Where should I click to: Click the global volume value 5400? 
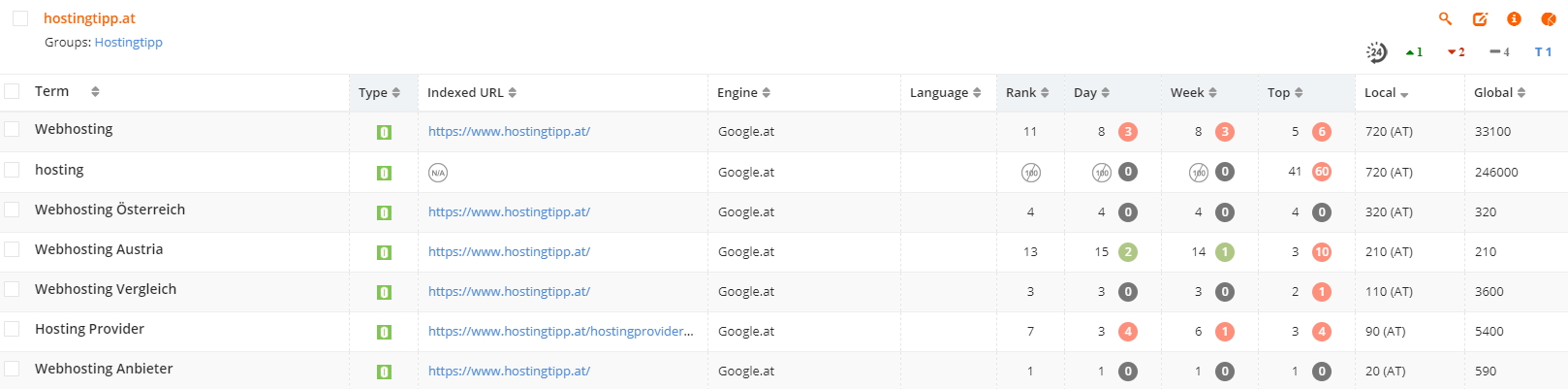pos(1490,332)
